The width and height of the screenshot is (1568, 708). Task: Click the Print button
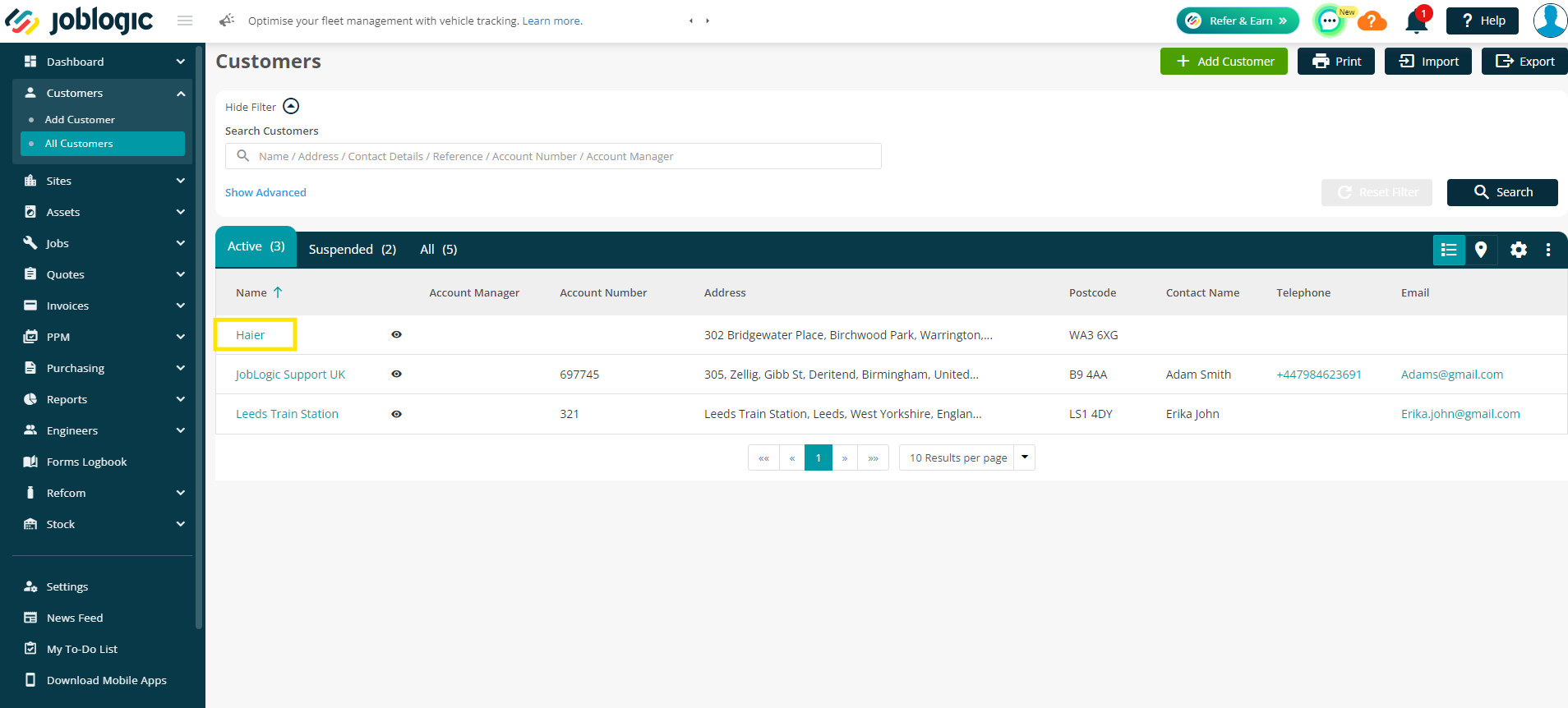tap(1336, 62)
